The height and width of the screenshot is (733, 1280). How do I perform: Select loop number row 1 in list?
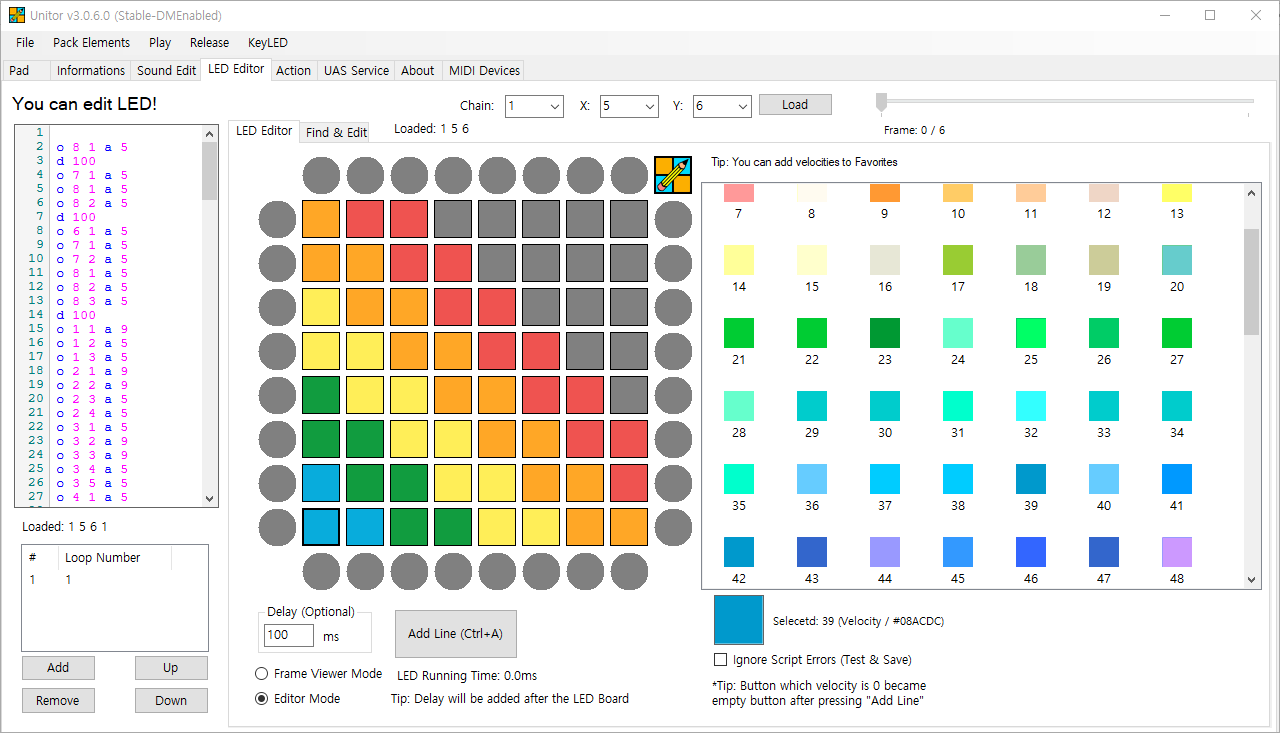(114, 580)
